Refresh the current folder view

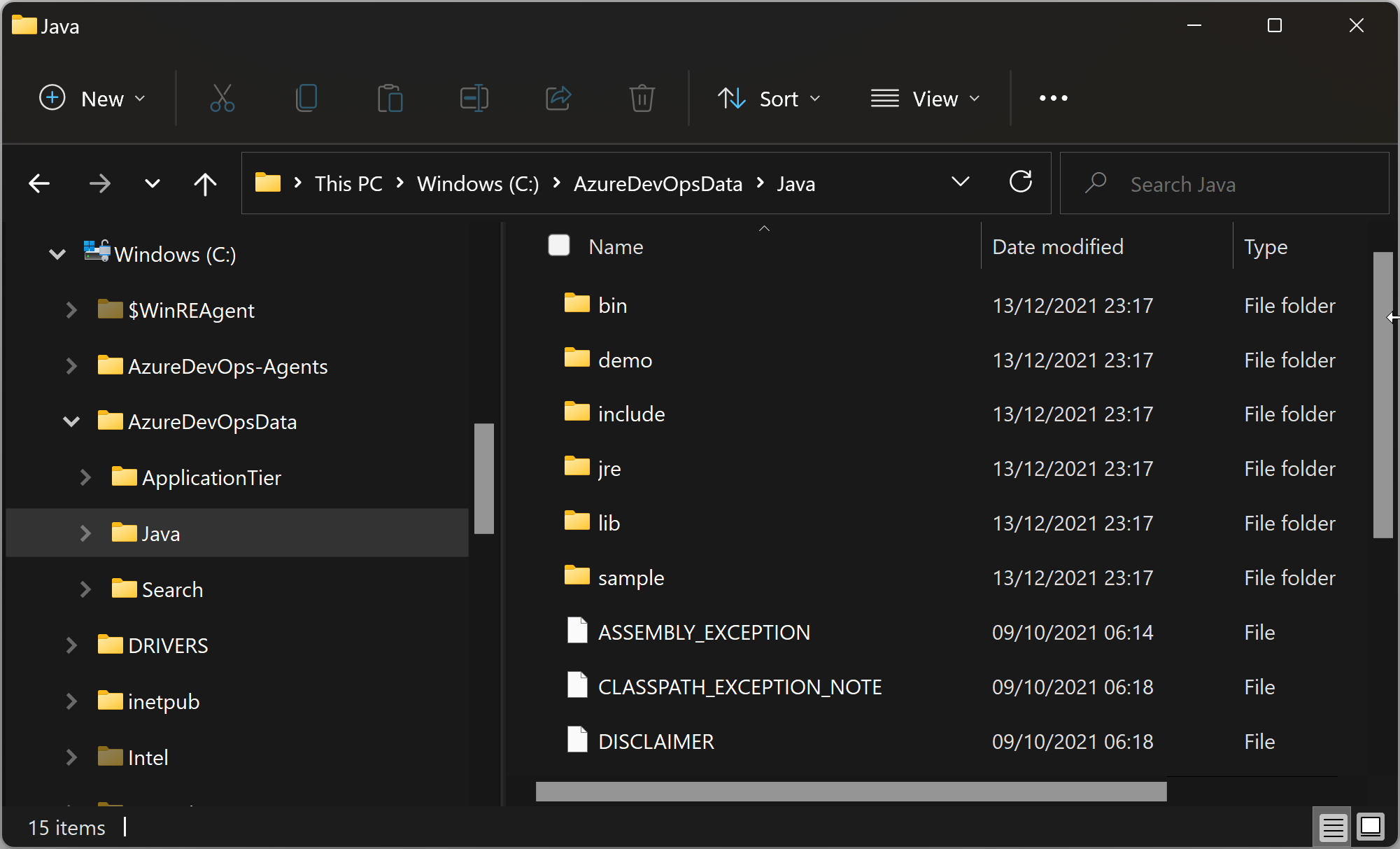pos(1021,183)
